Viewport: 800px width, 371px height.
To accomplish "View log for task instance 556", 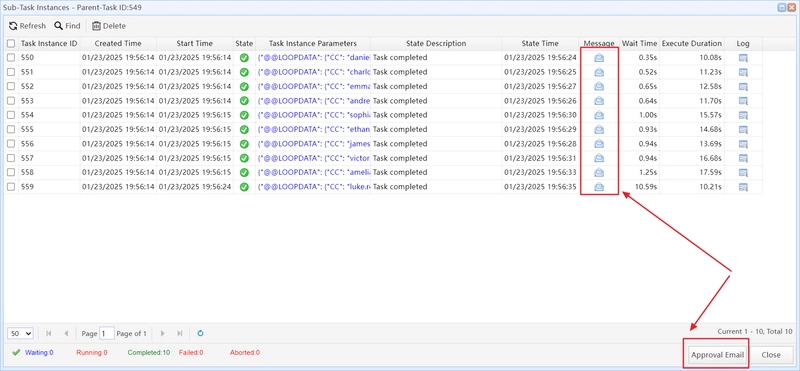I will [x=743, y=144].
